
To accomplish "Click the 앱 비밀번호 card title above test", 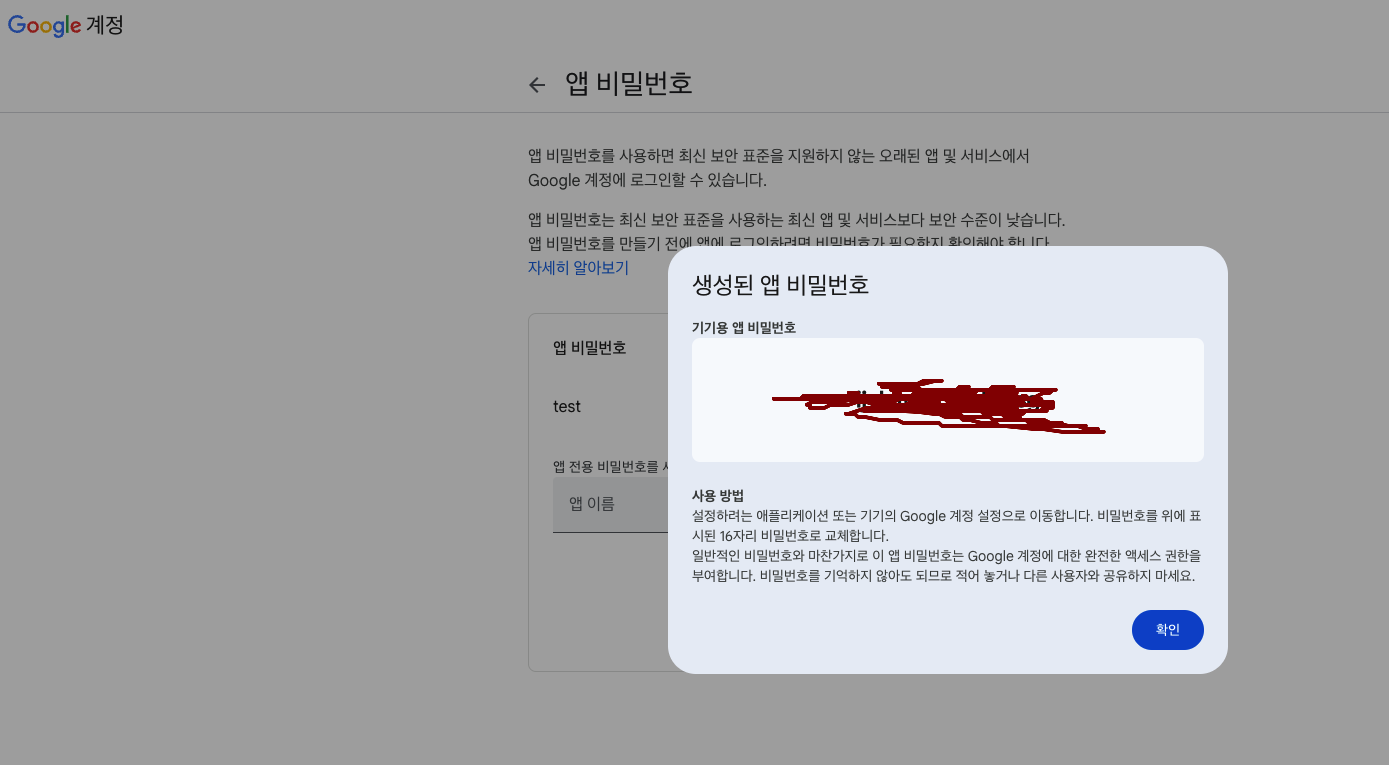I will [x=590, y=348].
